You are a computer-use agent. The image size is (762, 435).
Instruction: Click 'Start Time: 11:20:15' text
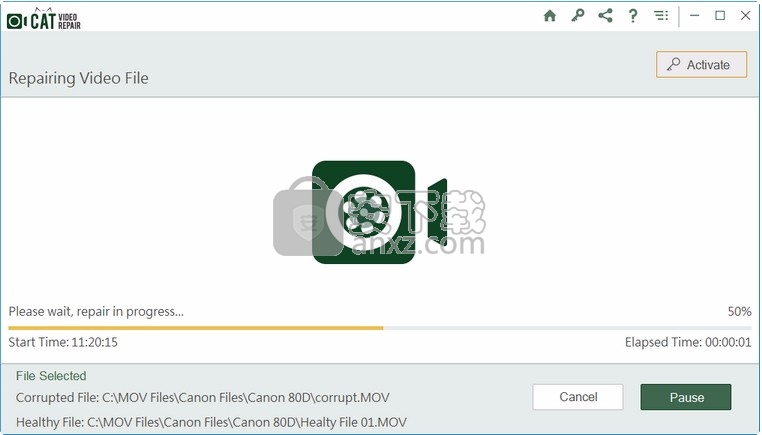coord(63,342)
